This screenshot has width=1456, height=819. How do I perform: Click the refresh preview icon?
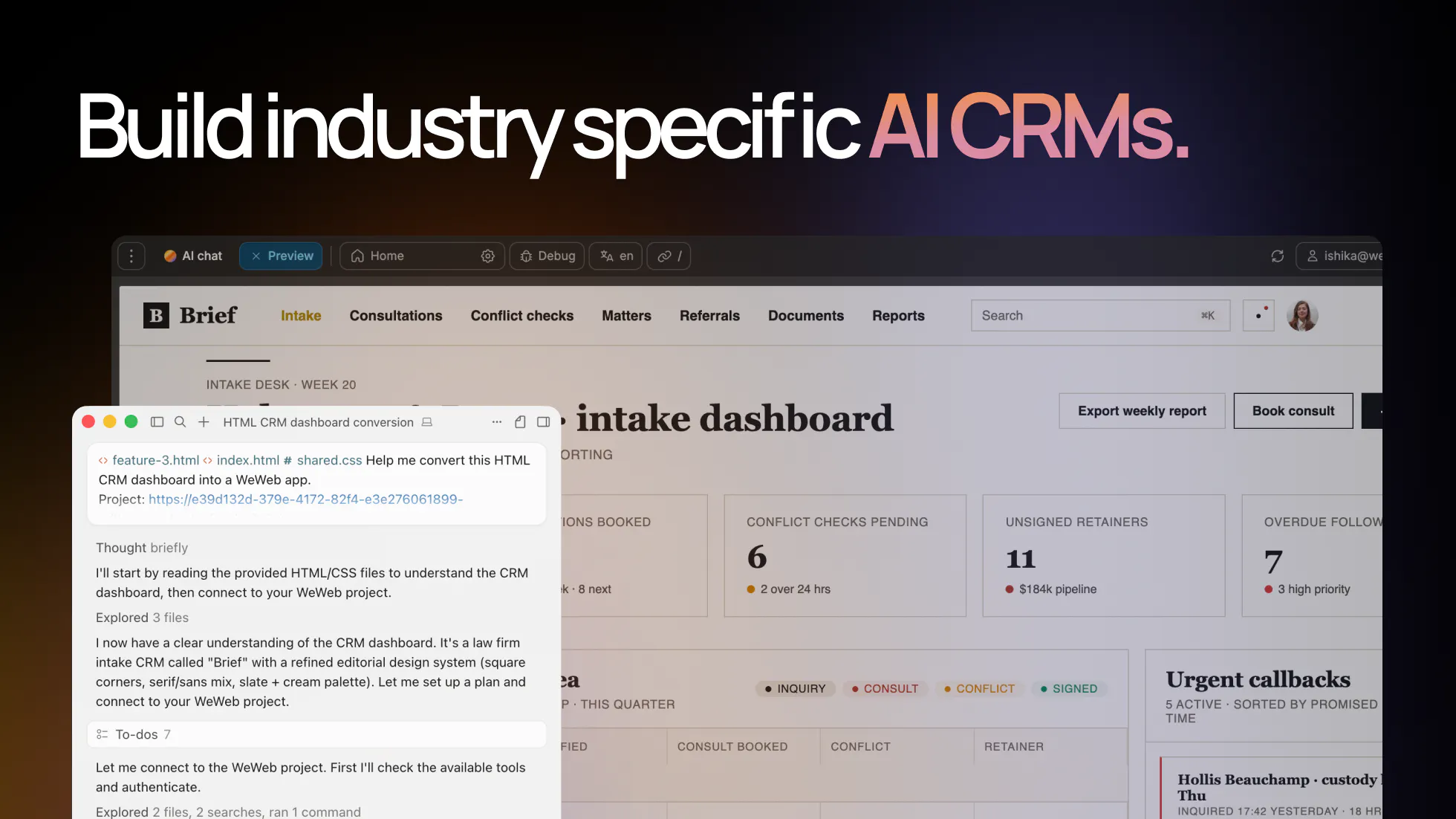coord(1278,256)
